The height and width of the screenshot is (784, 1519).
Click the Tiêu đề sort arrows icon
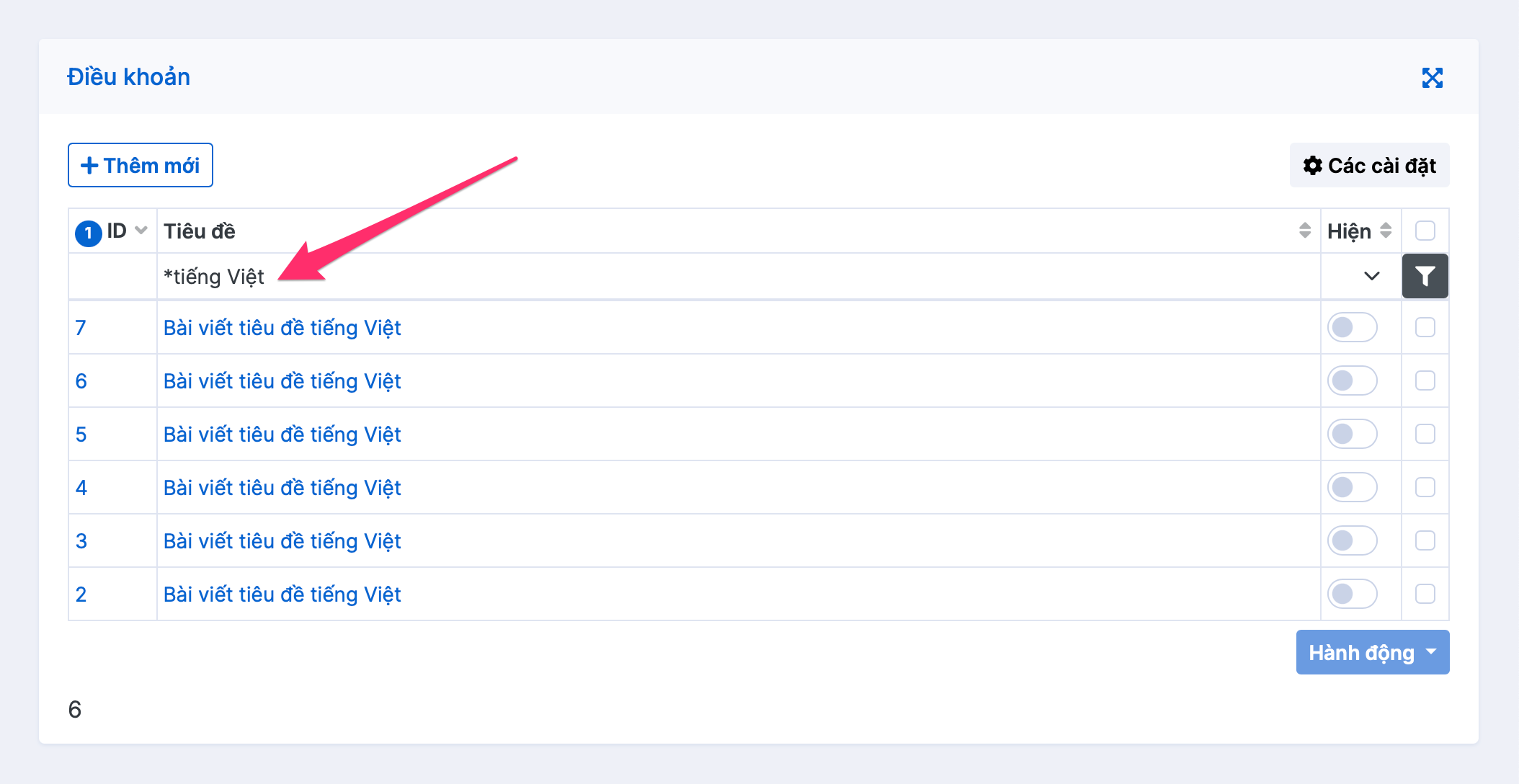[x=1304, y=231]
